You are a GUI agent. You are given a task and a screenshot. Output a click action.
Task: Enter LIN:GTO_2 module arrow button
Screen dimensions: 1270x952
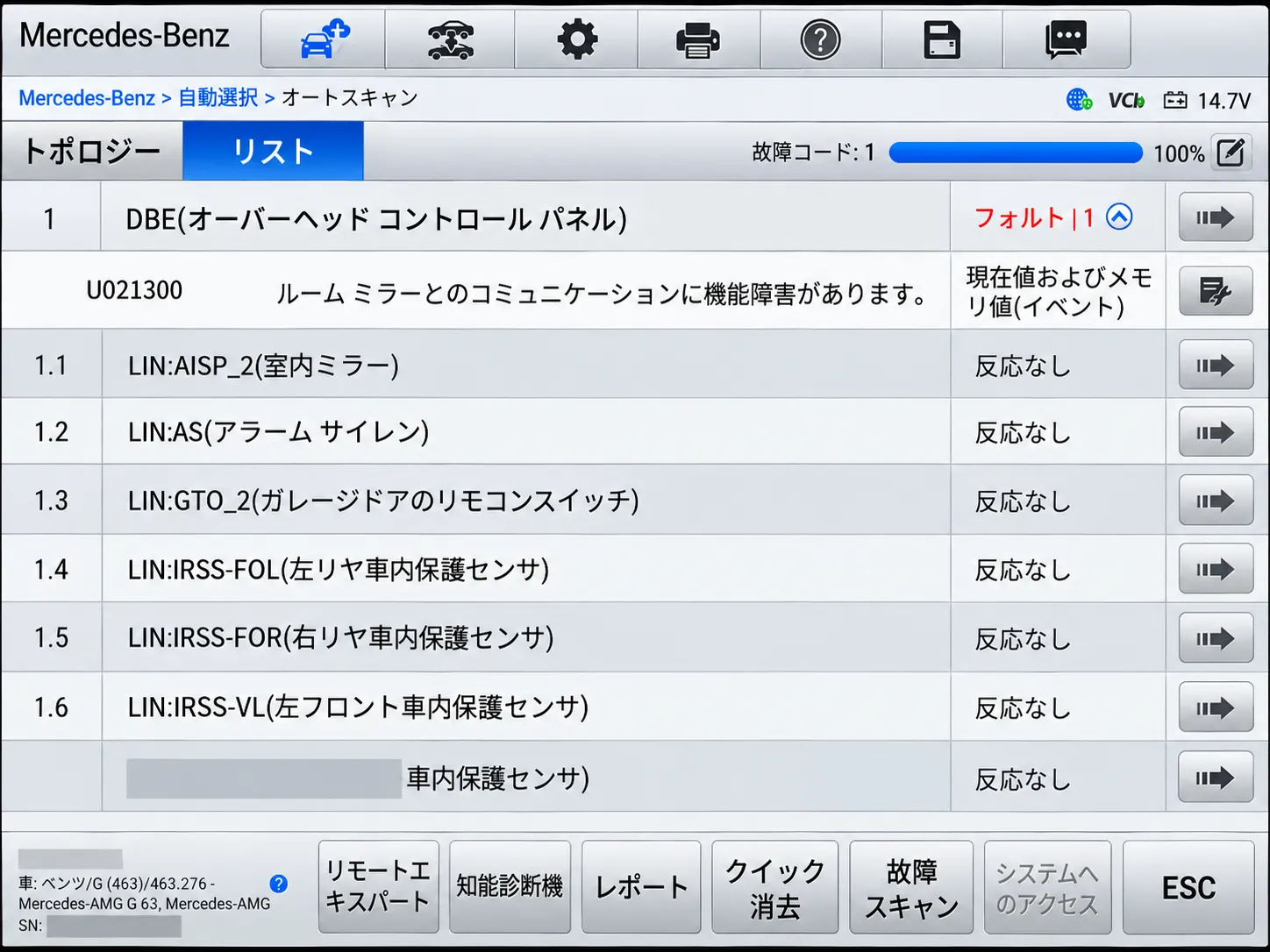click(1216, 501)
